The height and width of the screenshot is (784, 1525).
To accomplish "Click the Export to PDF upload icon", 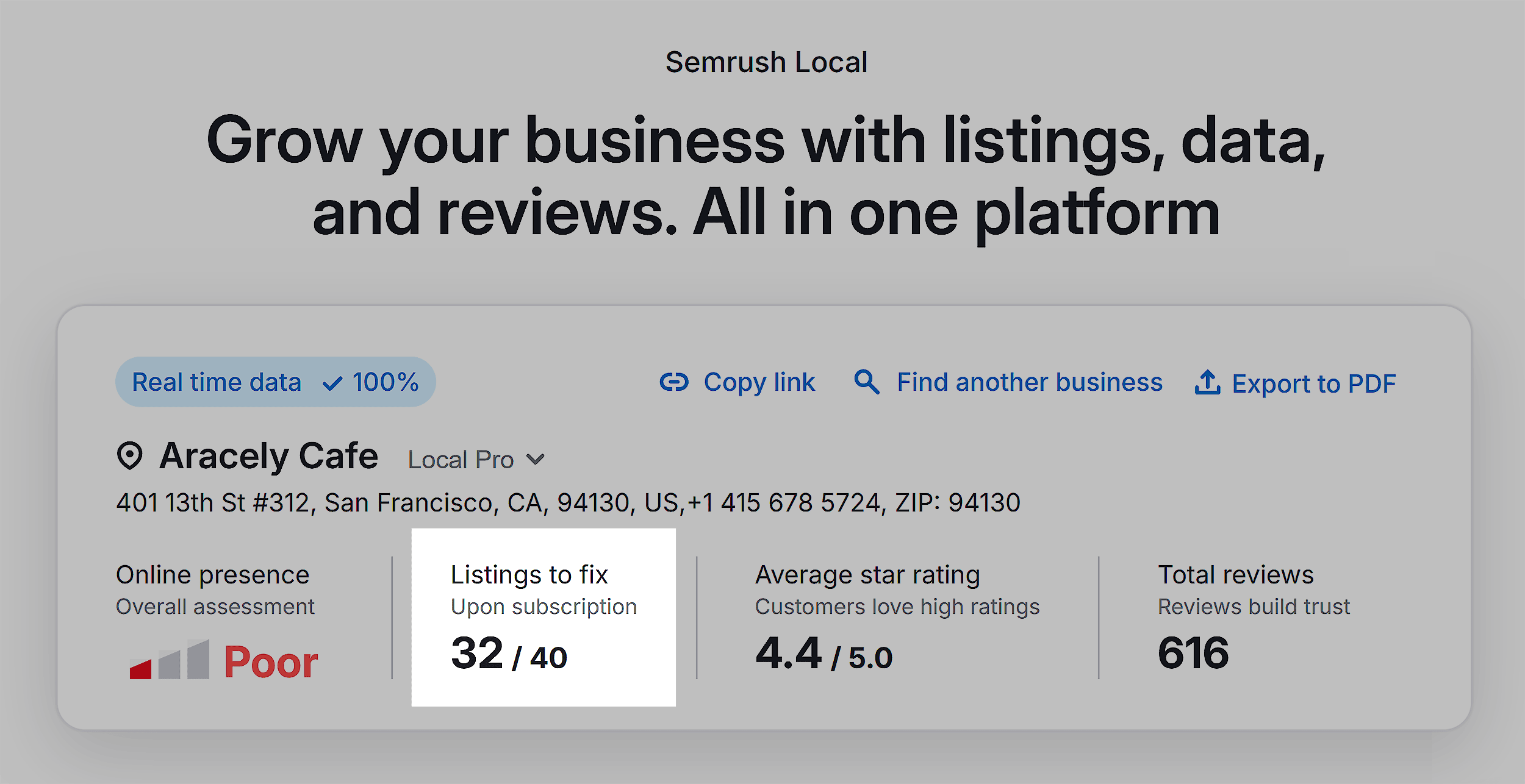I will (1207, 383).
